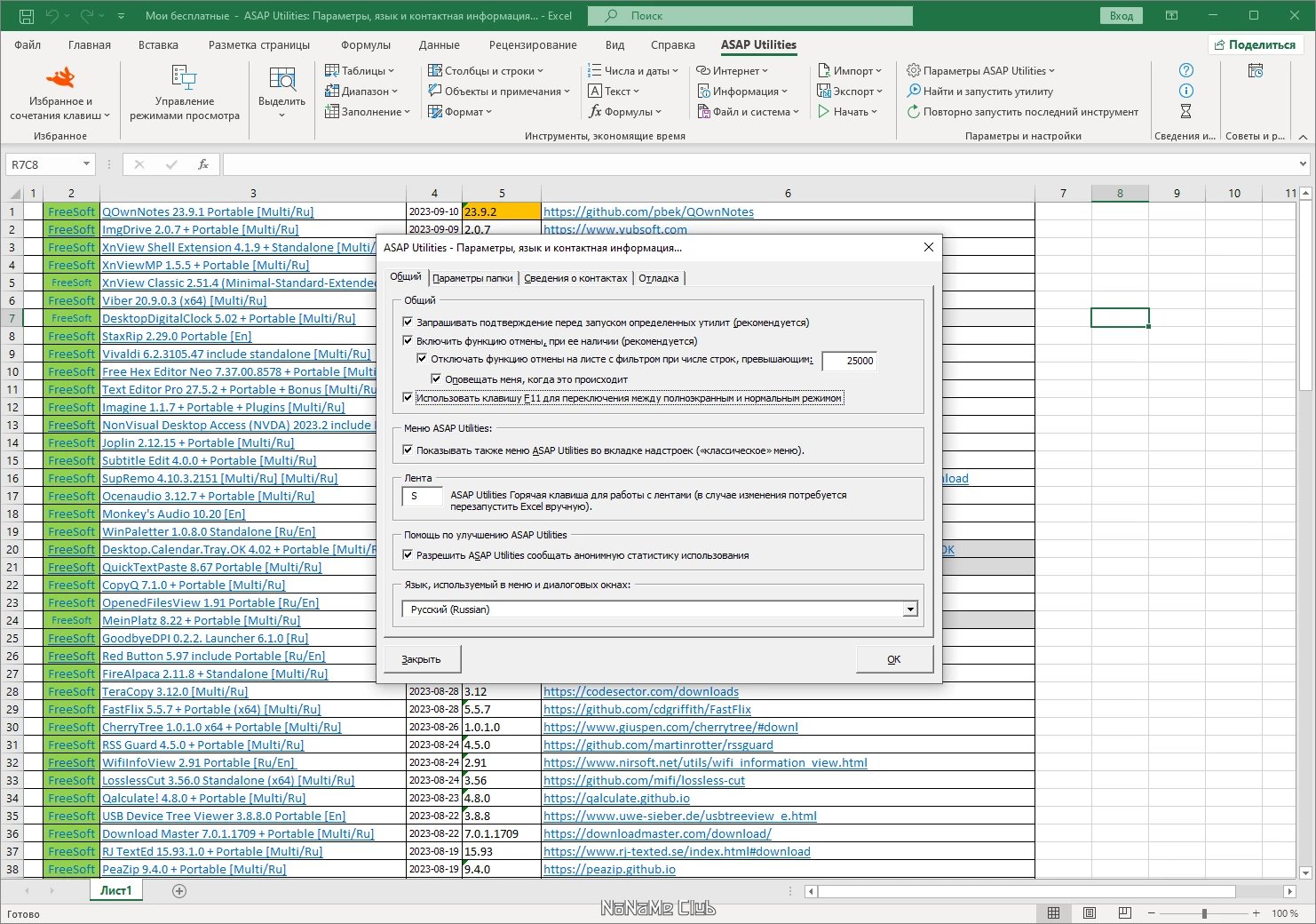
Task: Click the ribbon hotkey field with S
Action: 423,497
